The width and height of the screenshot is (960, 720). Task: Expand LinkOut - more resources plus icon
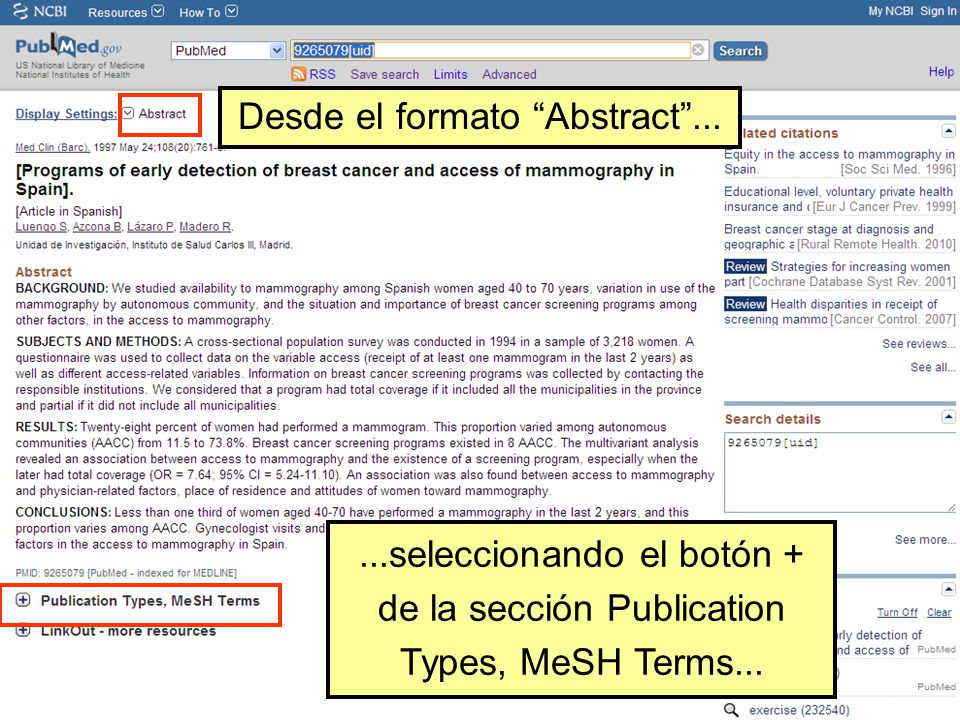[x=23, y=630]
